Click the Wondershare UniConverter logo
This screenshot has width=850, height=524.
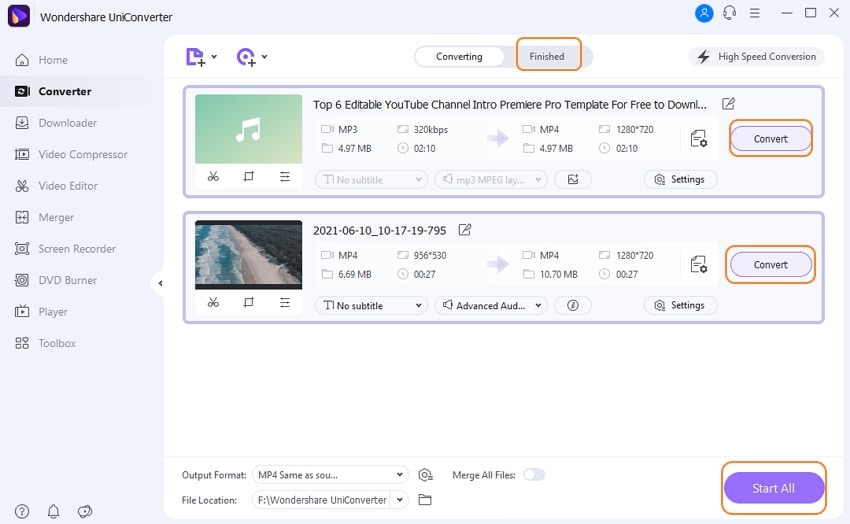[19, 16]
